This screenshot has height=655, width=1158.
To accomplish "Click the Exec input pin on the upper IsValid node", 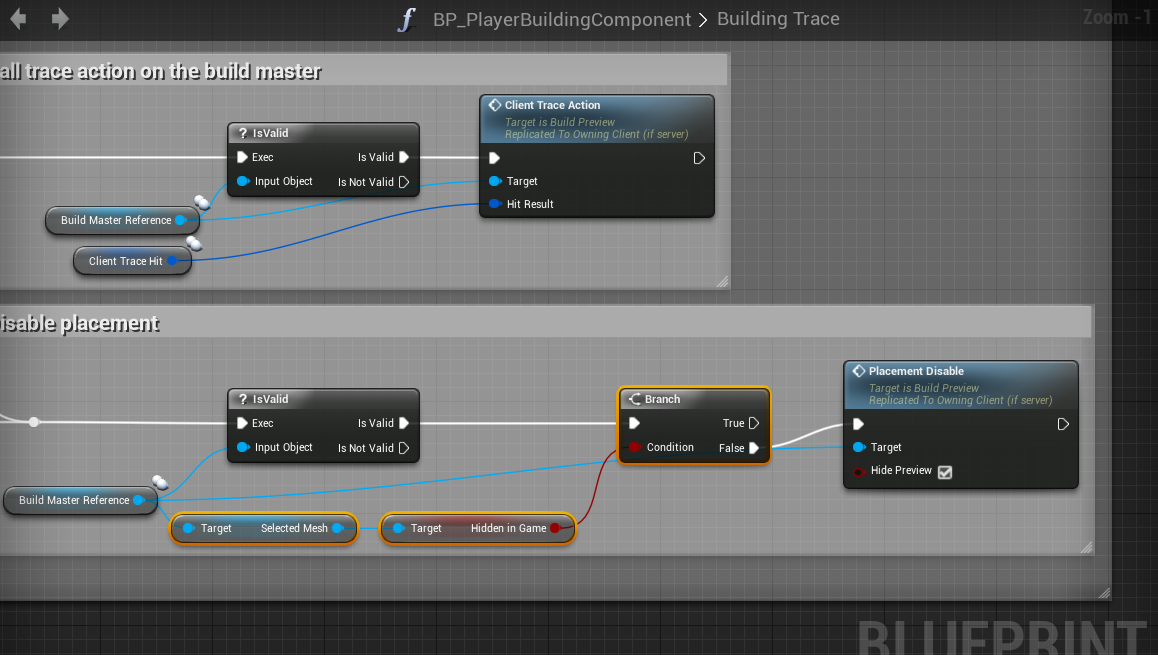I will click(242, 157).
